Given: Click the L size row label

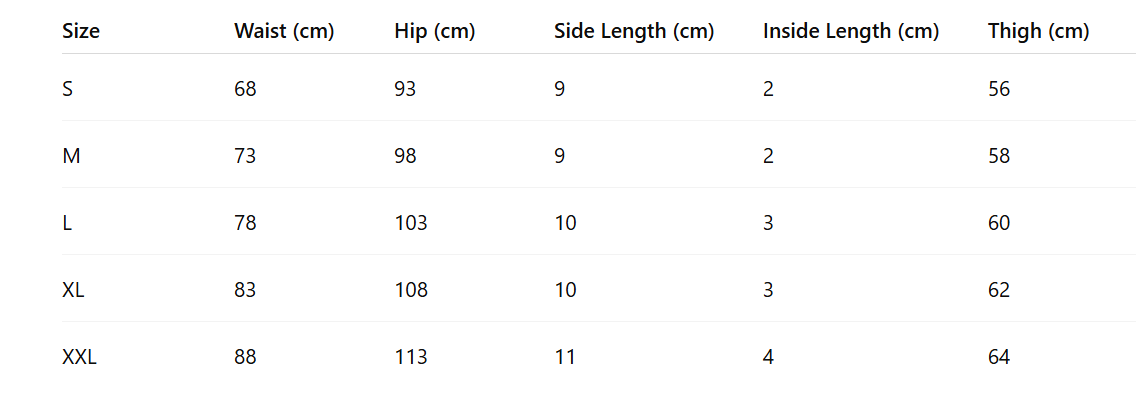Looking at the screenshot, I should [x=66, y=223].
